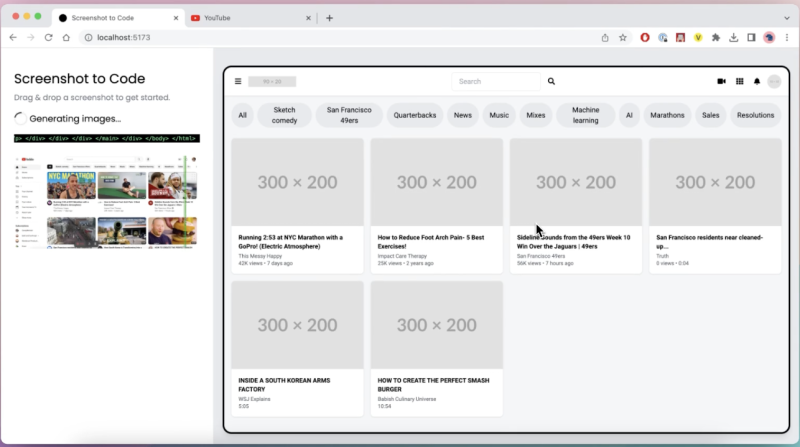This screenshot has width=800, height=447.
Task: Choose the Marathons category chip
Action: tap(667, 115)
